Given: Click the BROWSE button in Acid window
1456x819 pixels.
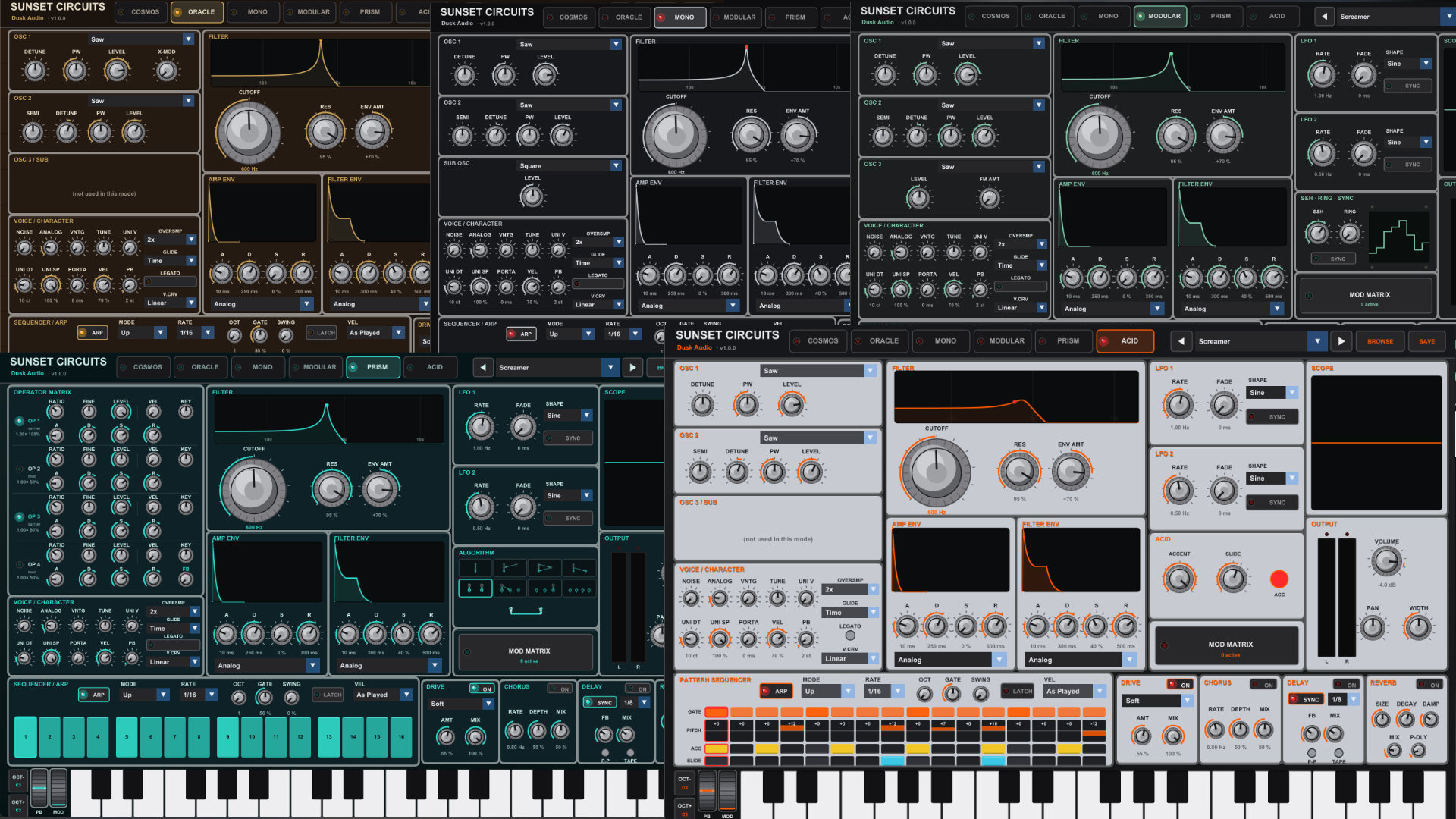Looking at the screenshot, I should 1380,341.
